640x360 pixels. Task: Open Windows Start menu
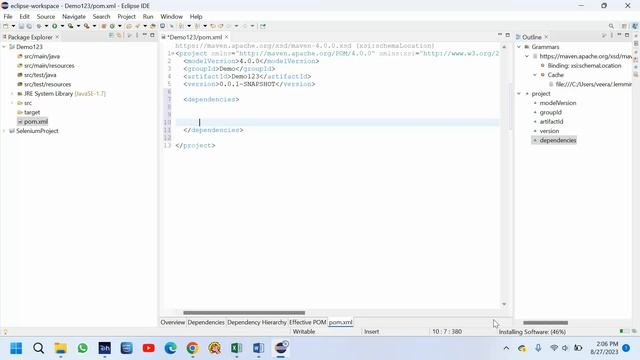pyautogui.click(x=16, y=348)
